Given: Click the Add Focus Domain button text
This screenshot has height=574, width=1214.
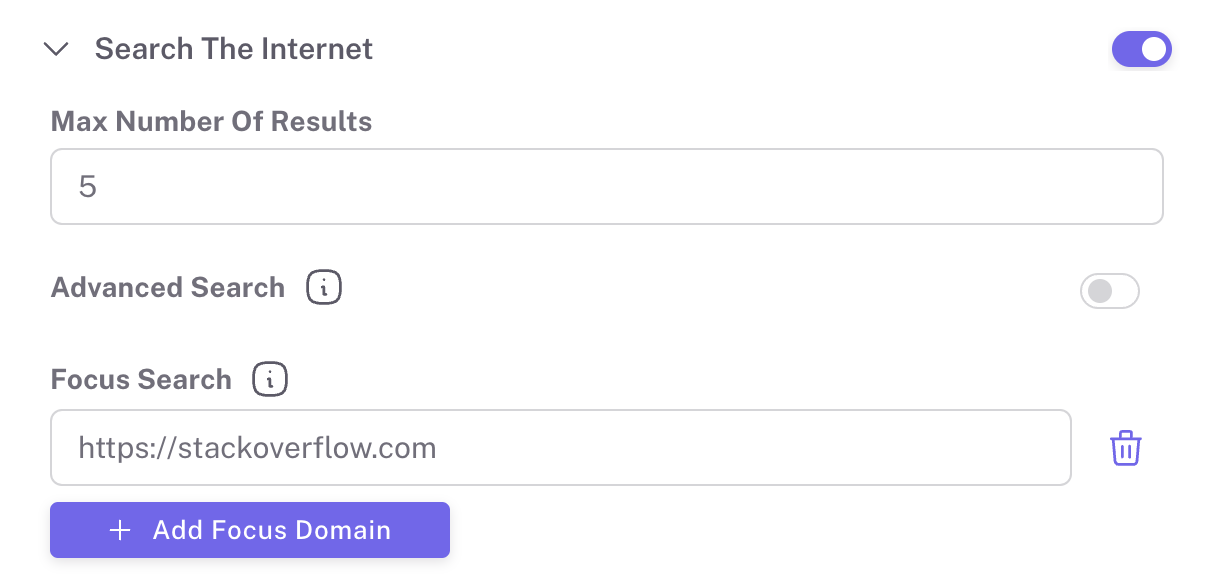Looking at the screenshot, I should click(x=271, y=530).
